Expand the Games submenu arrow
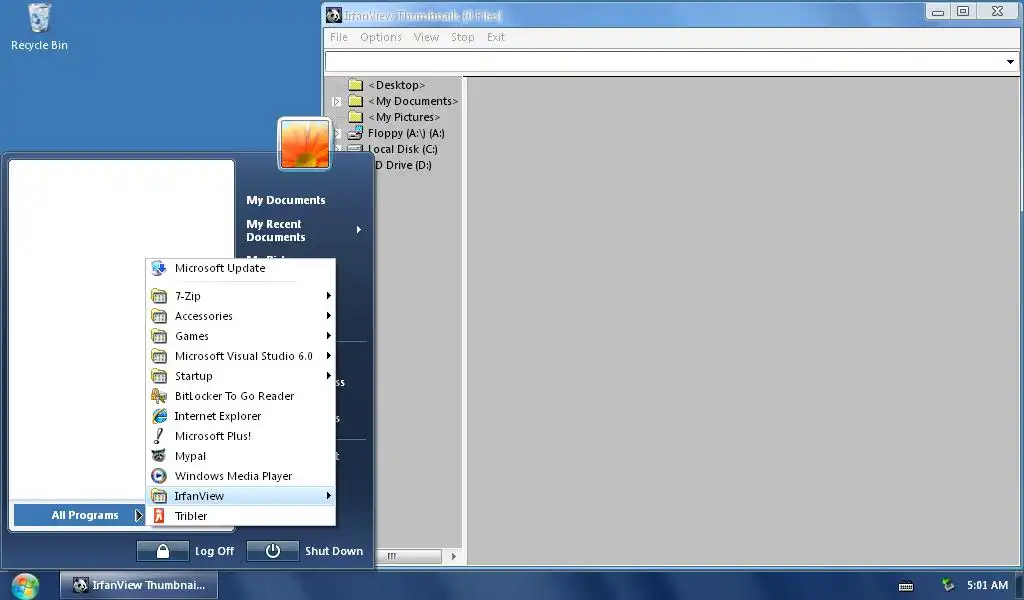1024x600 pixels. pyautogui.click(x=328, y=336)
